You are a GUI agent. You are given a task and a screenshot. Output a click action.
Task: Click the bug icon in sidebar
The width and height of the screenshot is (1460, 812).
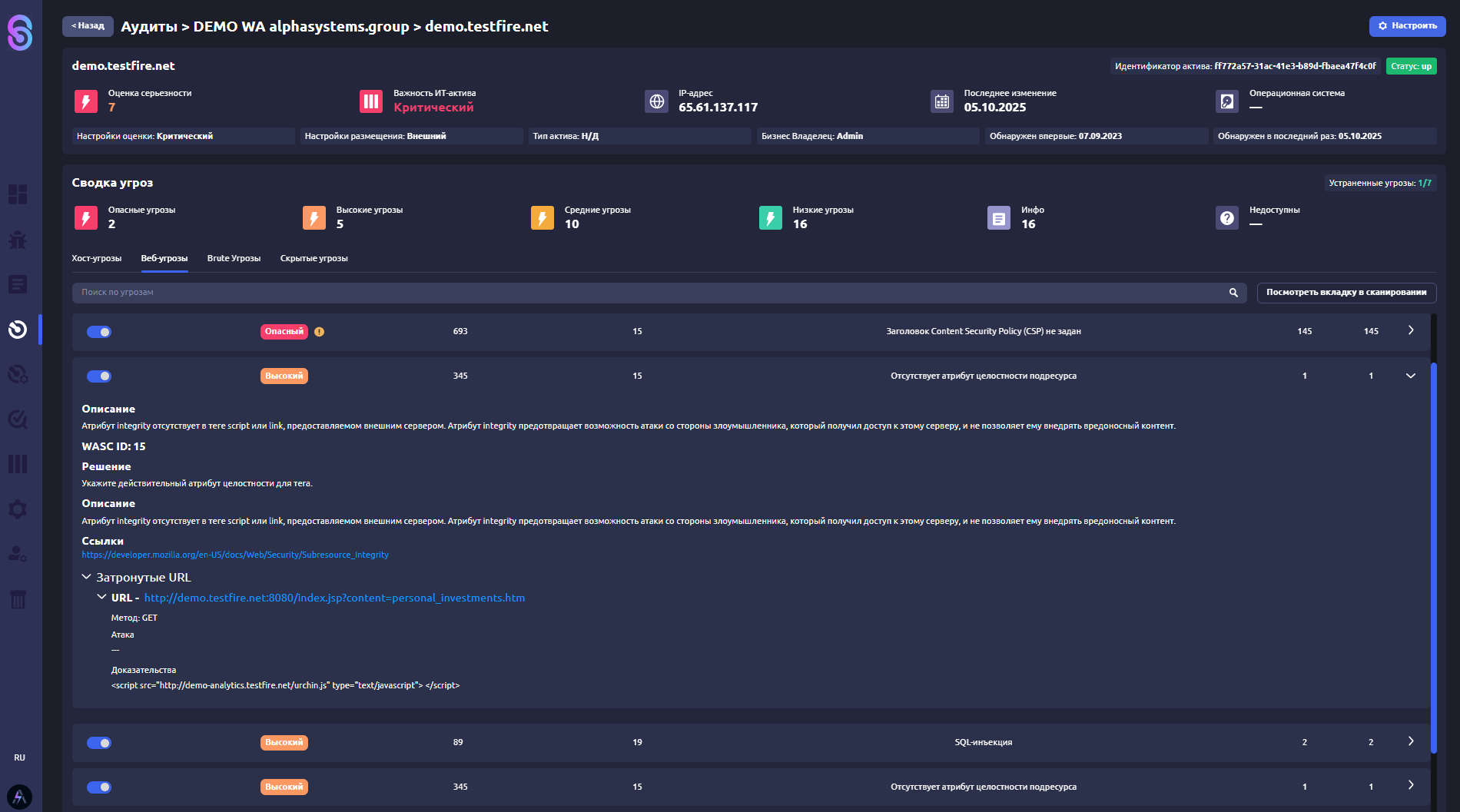point(18,240)
